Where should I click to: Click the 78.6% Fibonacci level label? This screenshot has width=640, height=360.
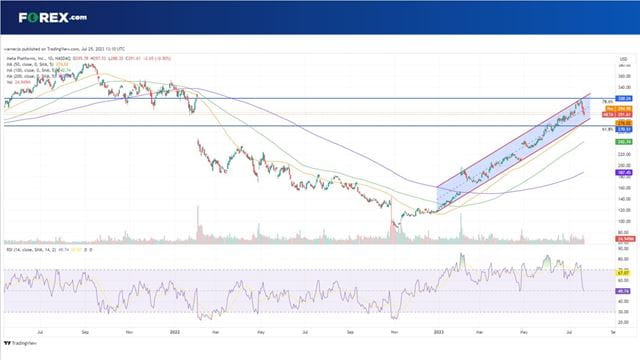pyautogui.click(x=608, y=102)
